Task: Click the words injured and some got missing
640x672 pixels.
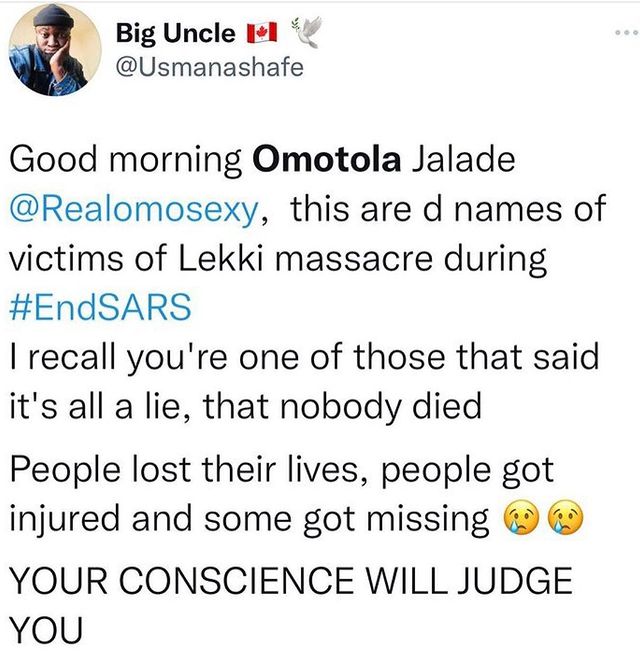Action: (x=247, y=520)
